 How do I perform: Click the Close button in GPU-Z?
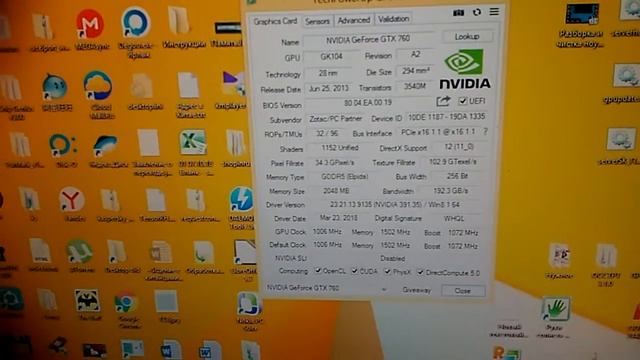462,291
